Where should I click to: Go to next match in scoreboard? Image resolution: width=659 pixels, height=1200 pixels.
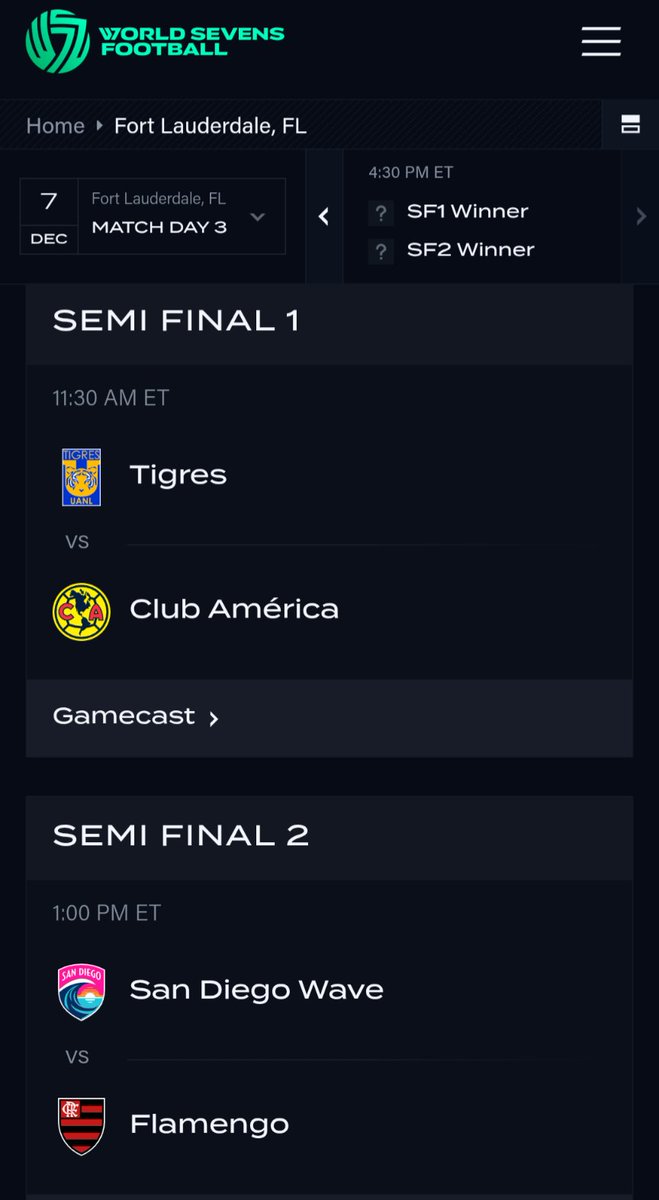[x=641, y=217]
